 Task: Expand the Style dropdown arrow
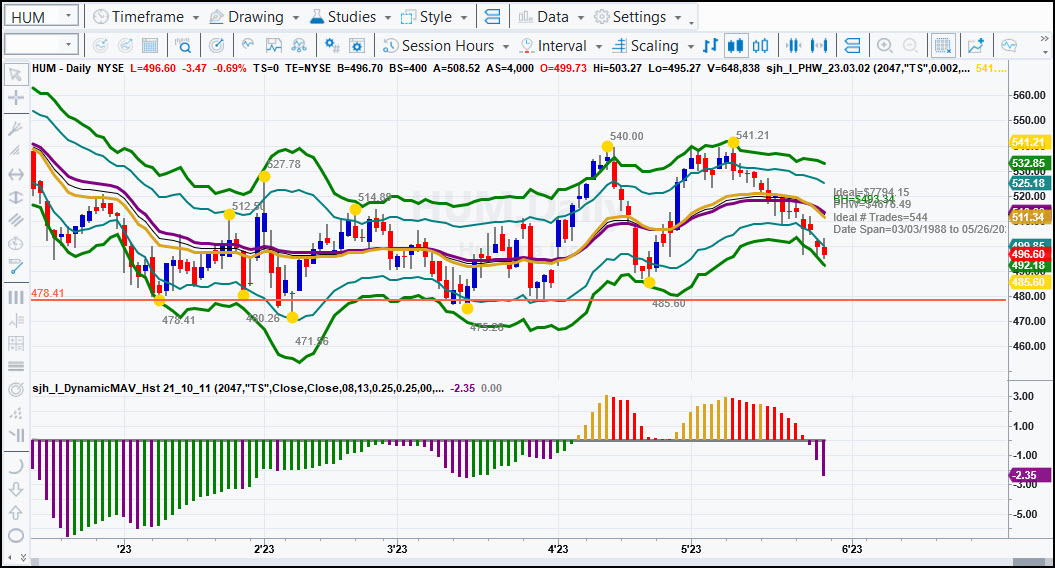coord(464,17)
